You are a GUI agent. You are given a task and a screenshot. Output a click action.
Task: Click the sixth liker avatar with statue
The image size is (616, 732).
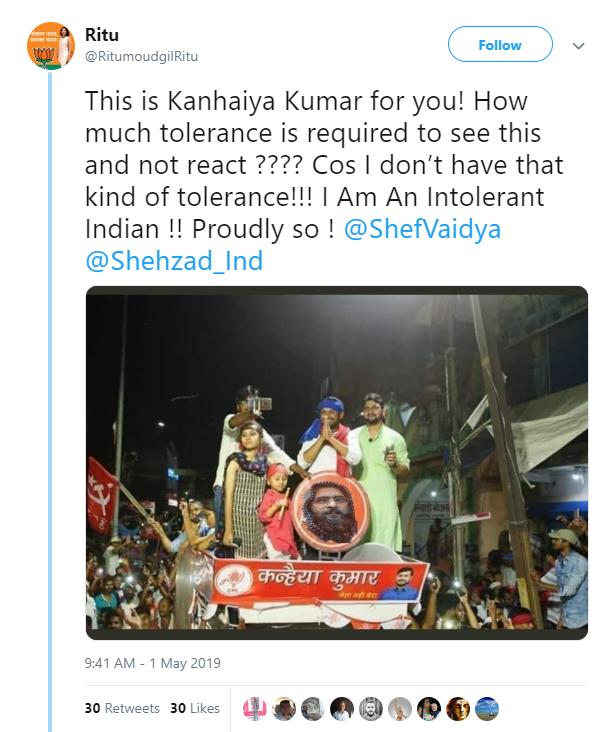(400, 709)
